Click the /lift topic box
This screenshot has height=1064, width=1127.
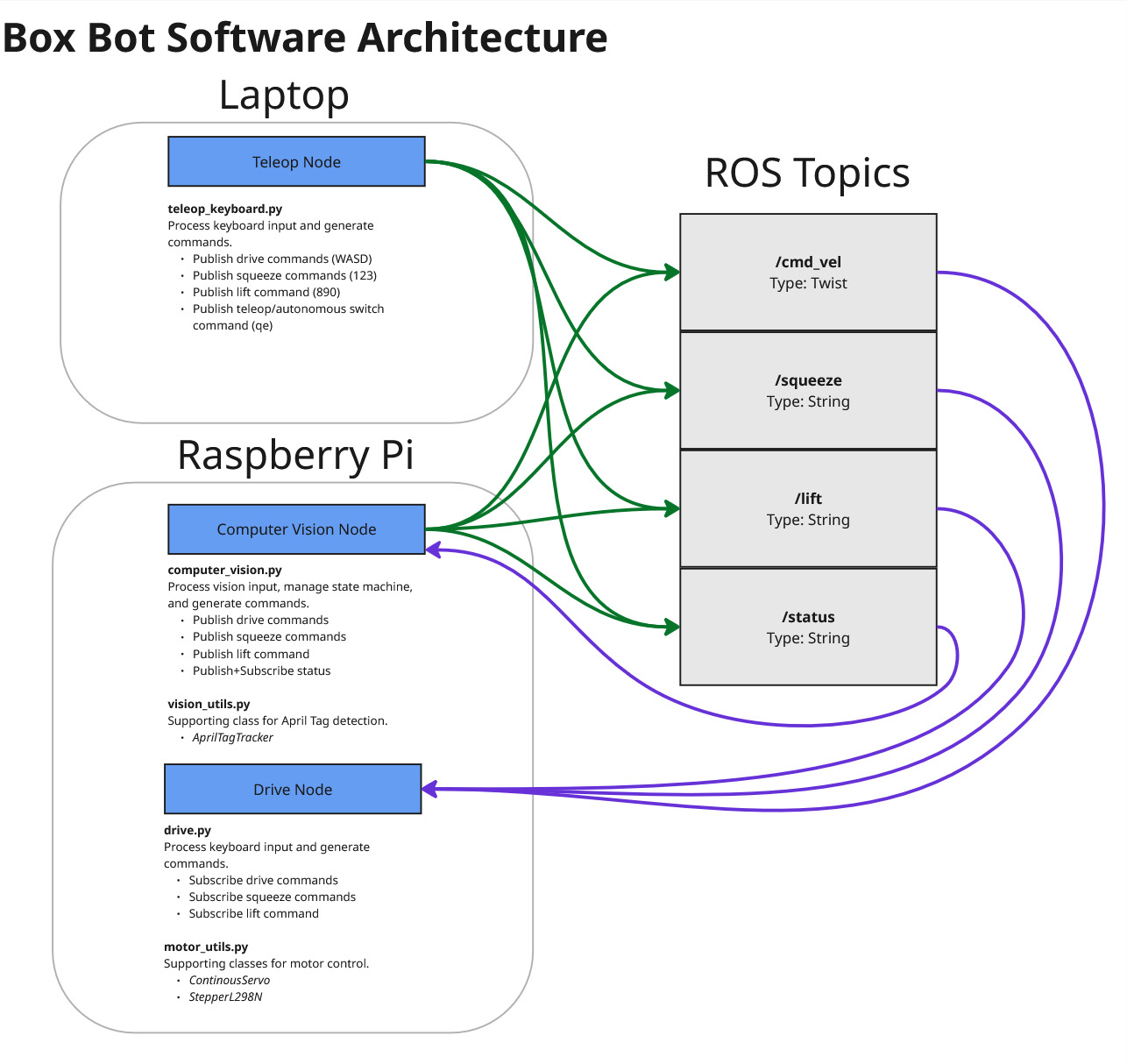pyautogui.click(x=807, y=508)
